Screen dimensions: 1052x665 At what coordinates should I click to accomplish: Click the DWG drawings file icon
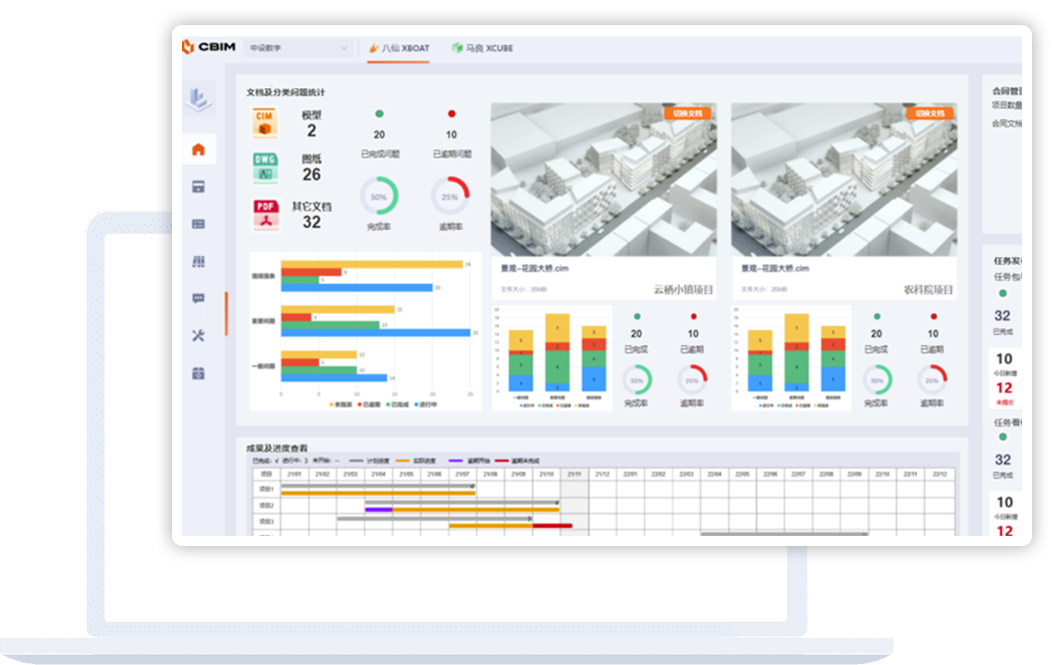[x=264, y=166]
